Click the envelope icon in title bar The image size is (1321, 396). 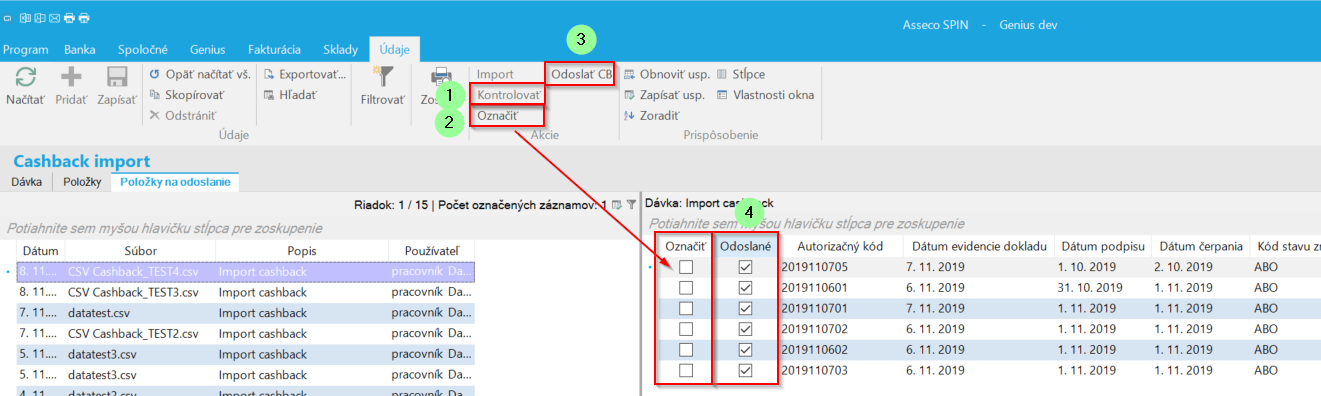pyautogui.click(x=53, y=18)
